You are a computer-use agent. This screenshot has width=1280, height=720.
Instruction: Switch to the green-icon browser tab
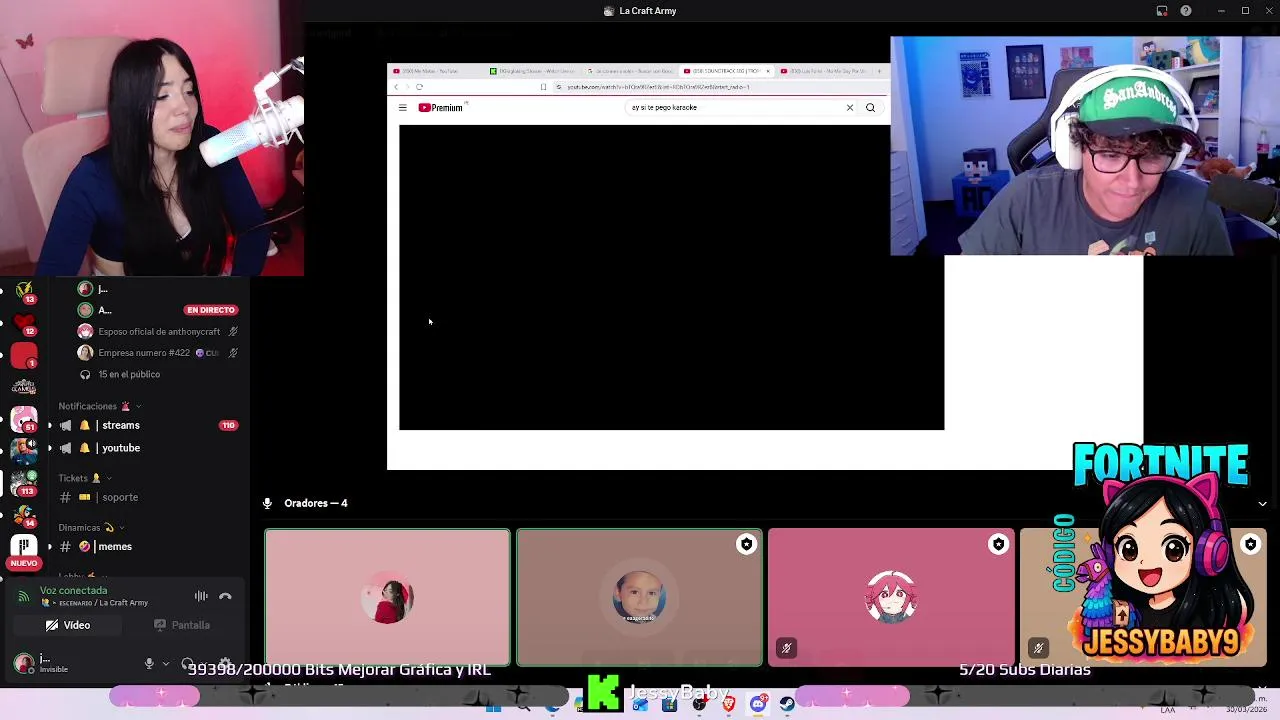[531, 71]
